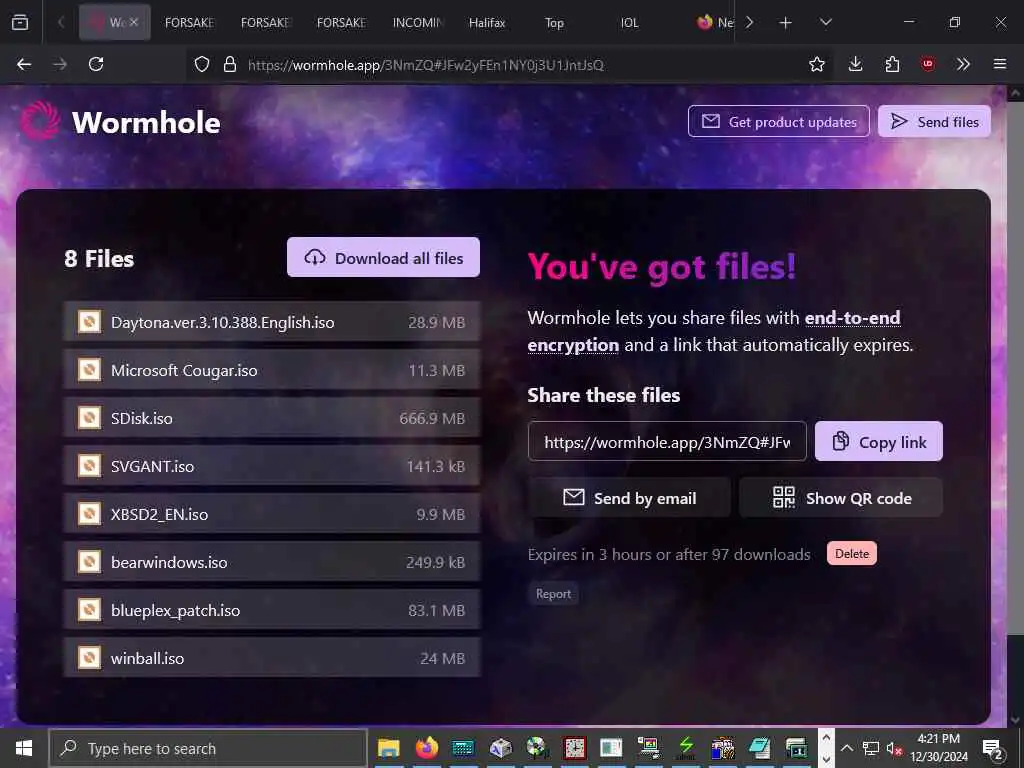Switch to the Top tab

554,23
